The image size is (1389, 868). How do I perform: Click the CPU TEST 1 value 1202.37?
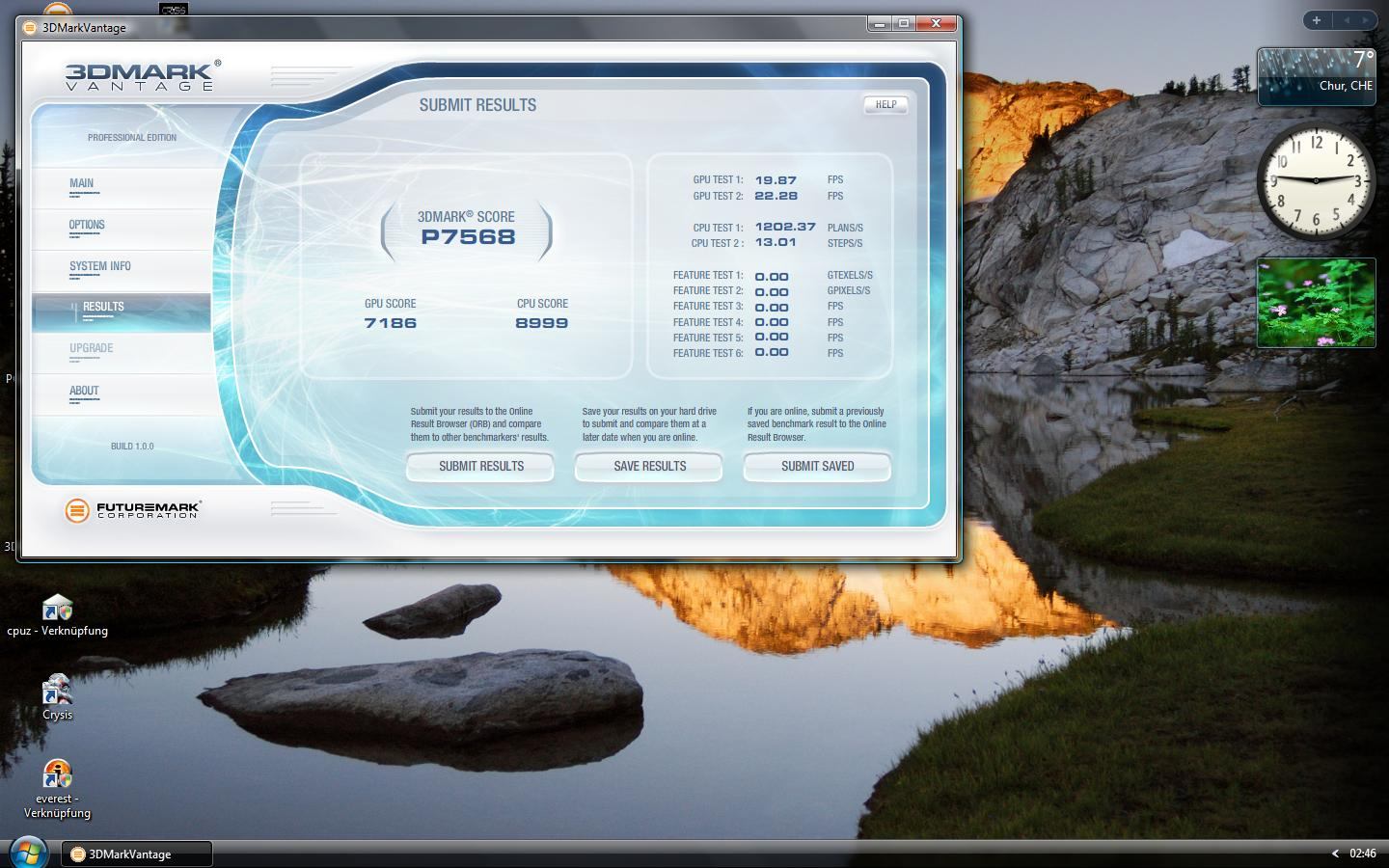click(x=785, y=228)
